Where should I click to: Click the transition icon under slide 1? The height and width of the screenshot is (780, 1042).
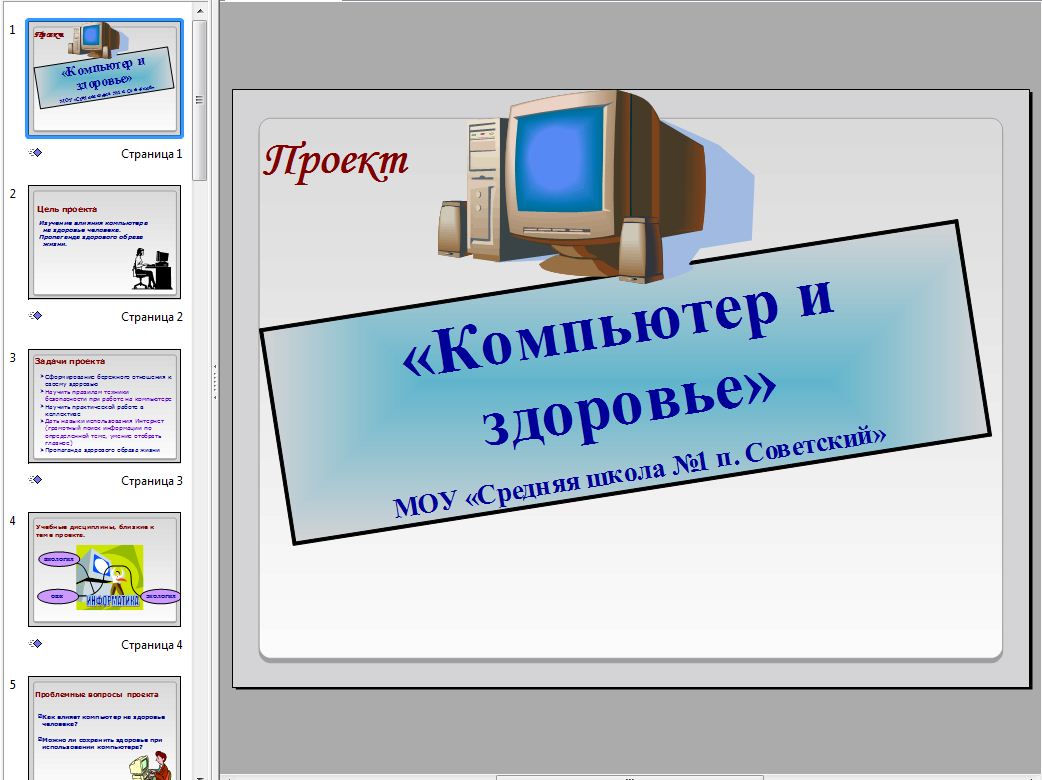(36, 153)
